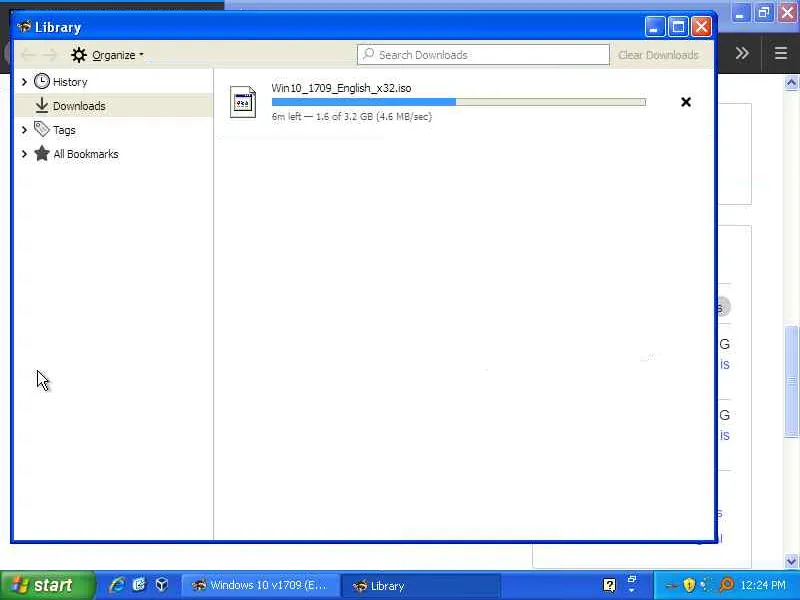Switch to Windows 10 v1709 taskbar button
This screenshot has height=600, width=800.
pos(261,585)
